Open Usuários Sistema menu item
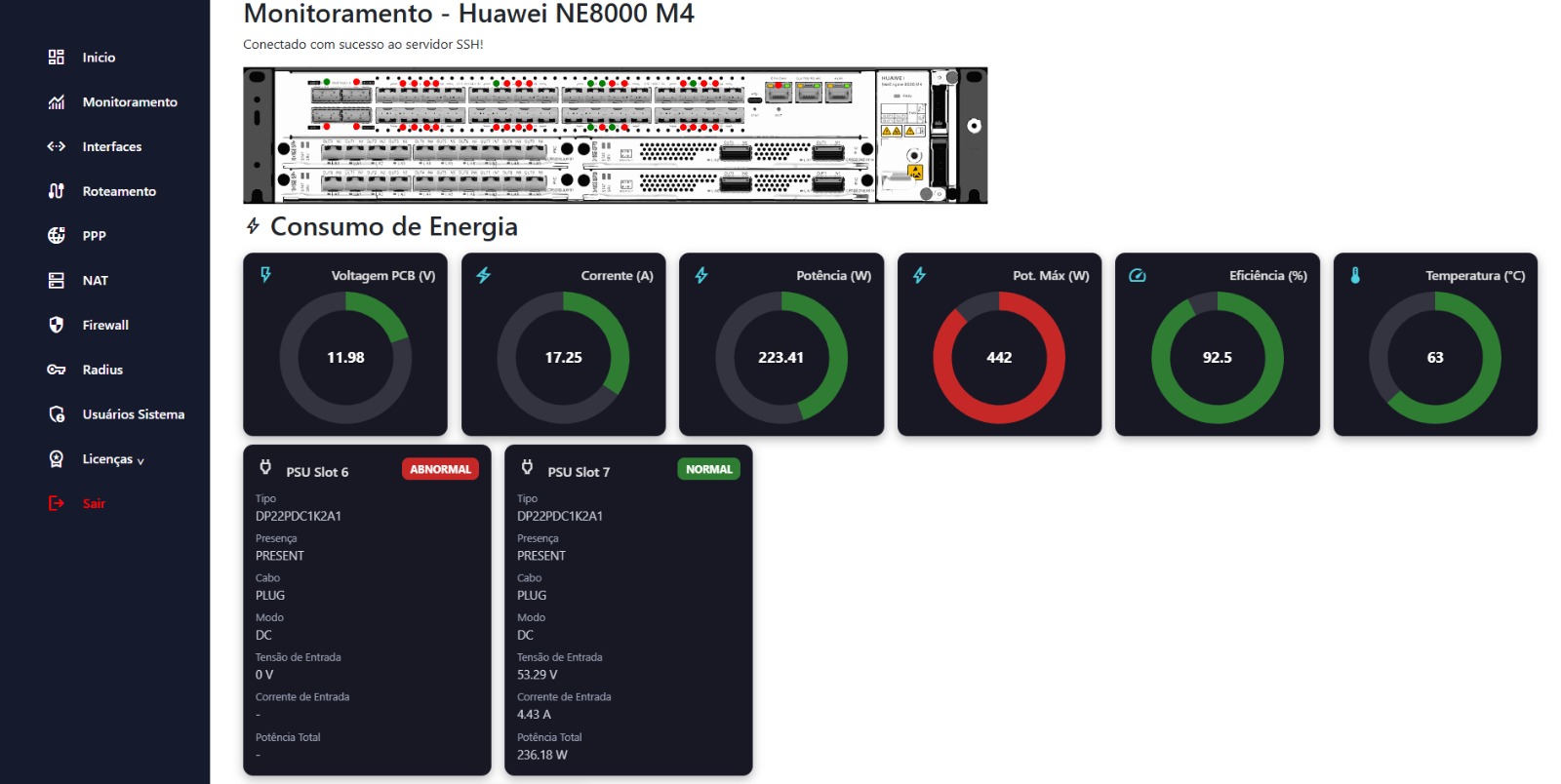1561x784 pixels. tap(133, 414)
